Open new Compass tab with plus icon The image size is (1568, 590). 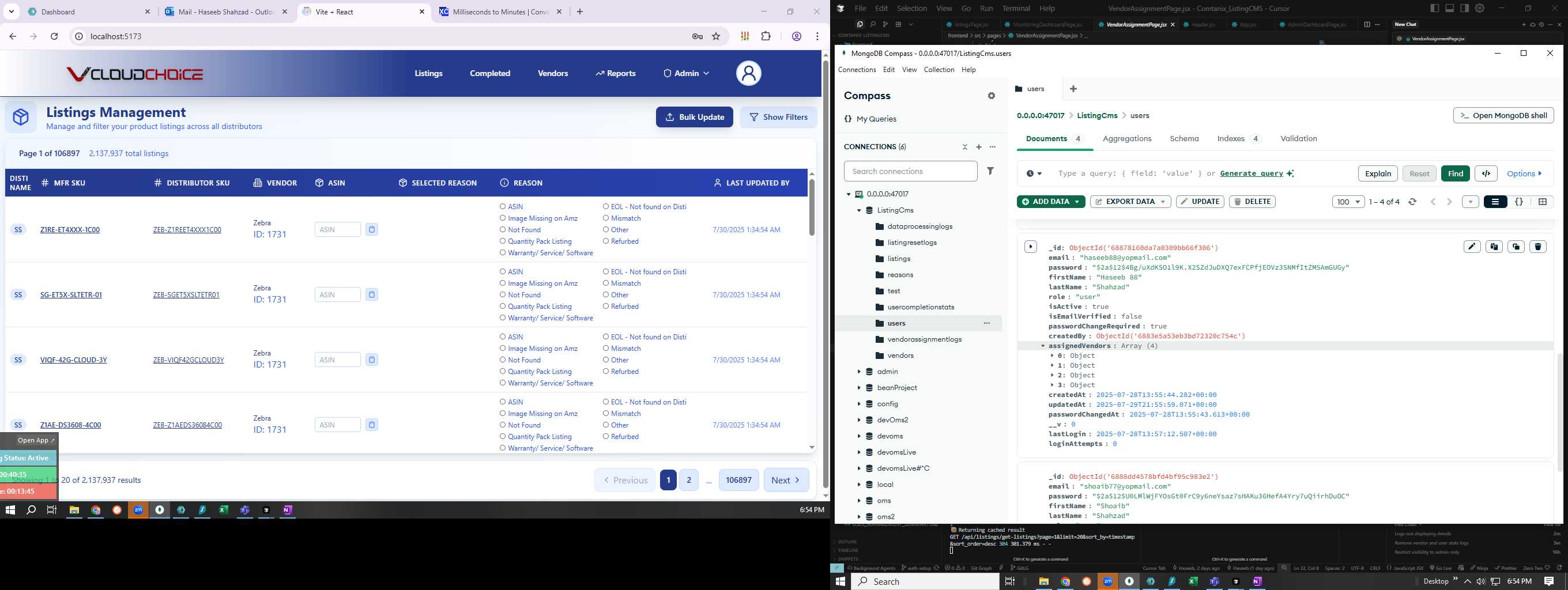(x=1073, y=89)
